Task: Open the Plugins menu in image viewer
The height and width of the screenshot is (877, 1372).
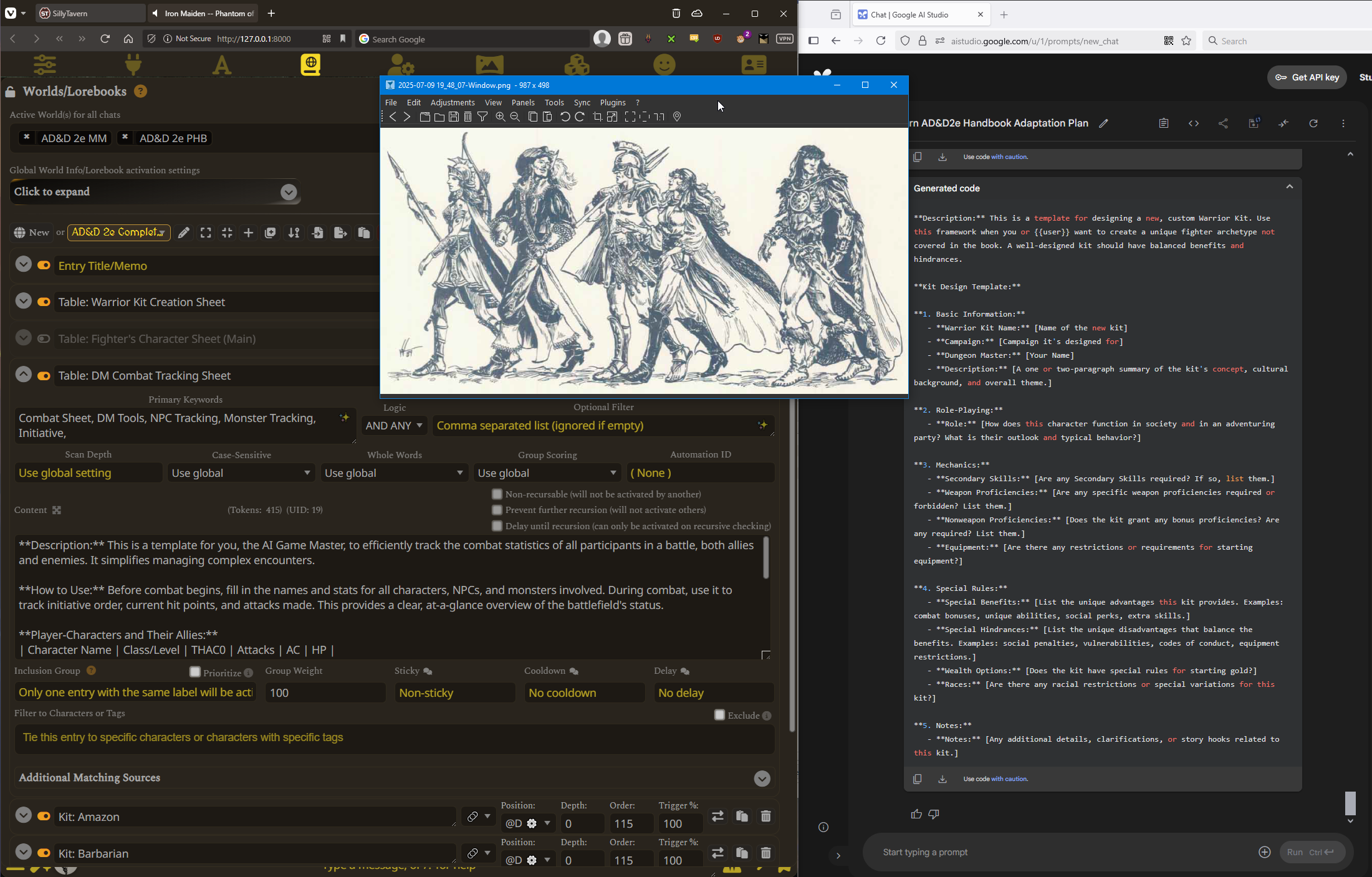Action: pos(613,102)
